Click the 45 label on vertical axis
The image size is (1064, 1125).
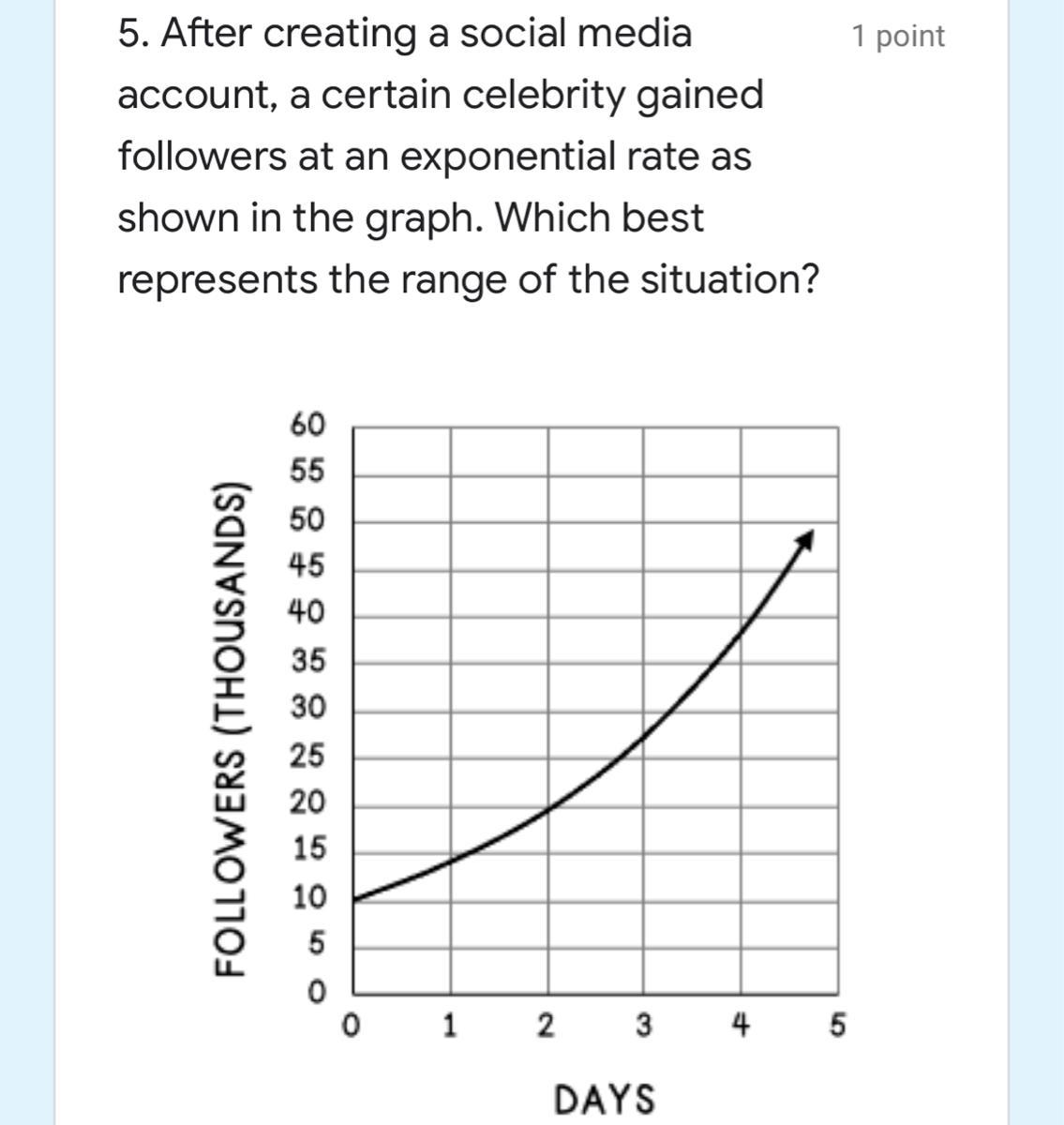pos(307,566)
